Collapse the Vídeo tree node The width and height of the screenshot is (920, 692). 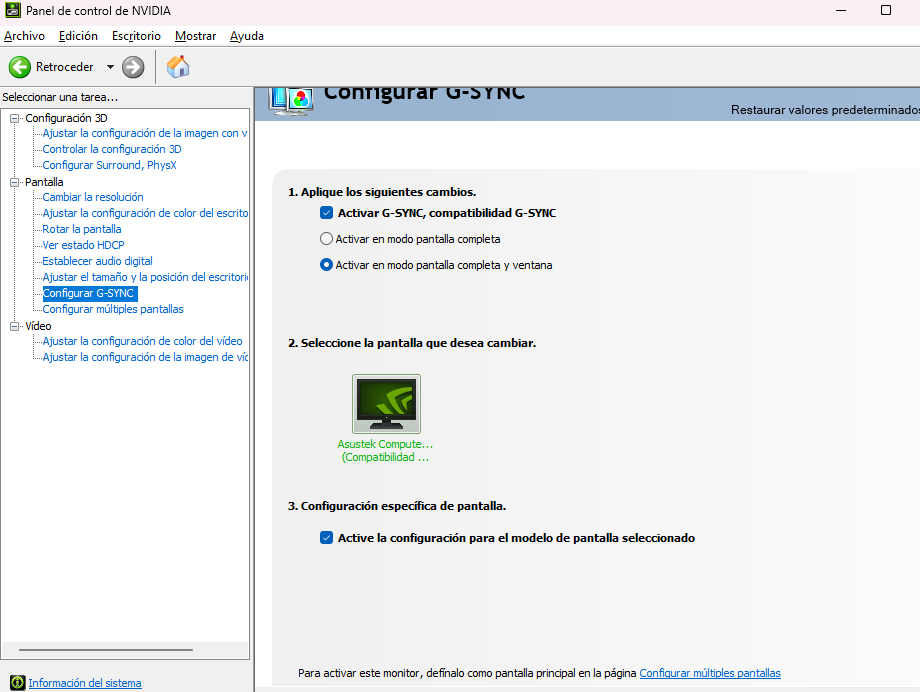coord(15,326)
